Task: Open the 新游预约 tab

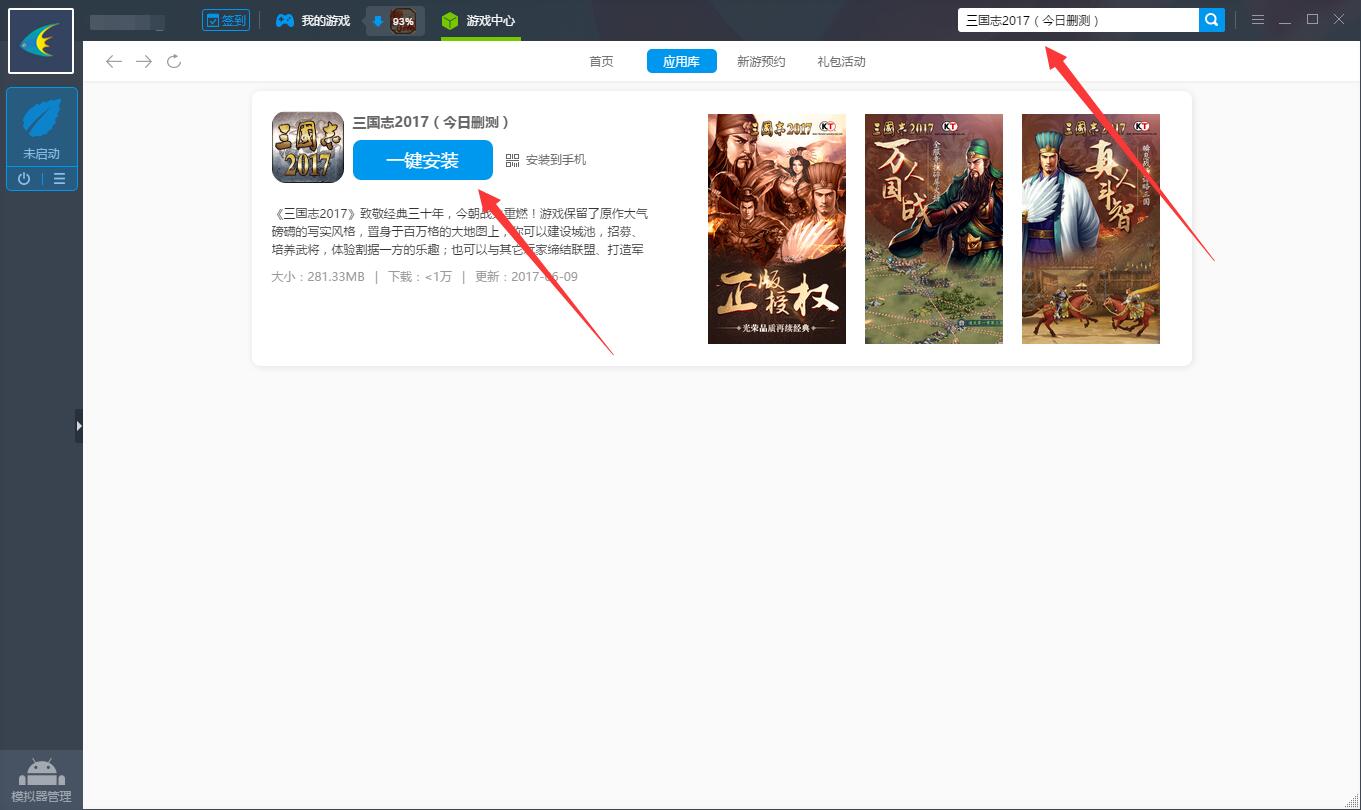Action: (x=761, y=62)
